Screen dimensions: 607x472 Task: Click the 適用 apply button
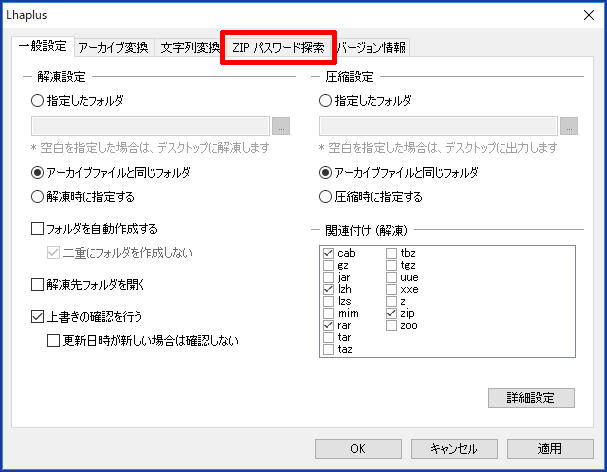[550, 449]
